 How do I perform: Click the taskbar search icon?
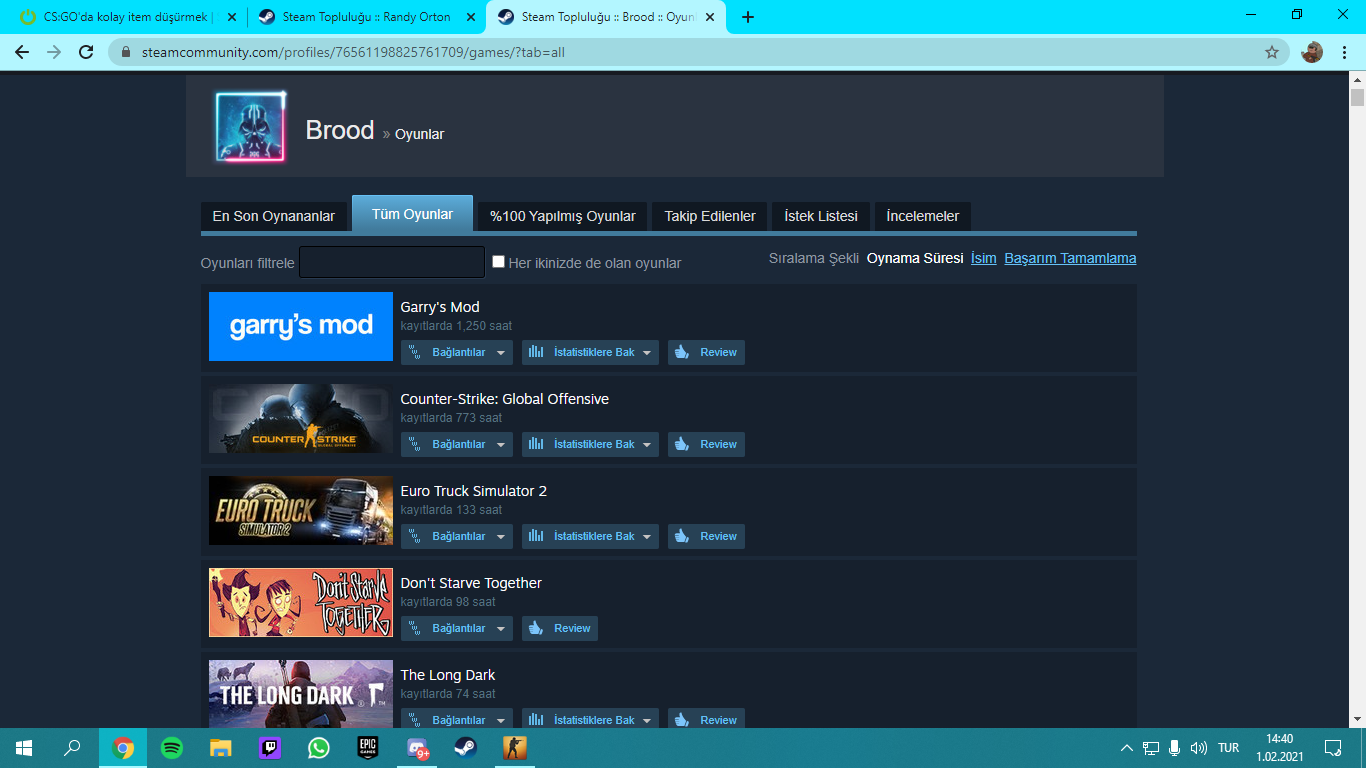72,748
